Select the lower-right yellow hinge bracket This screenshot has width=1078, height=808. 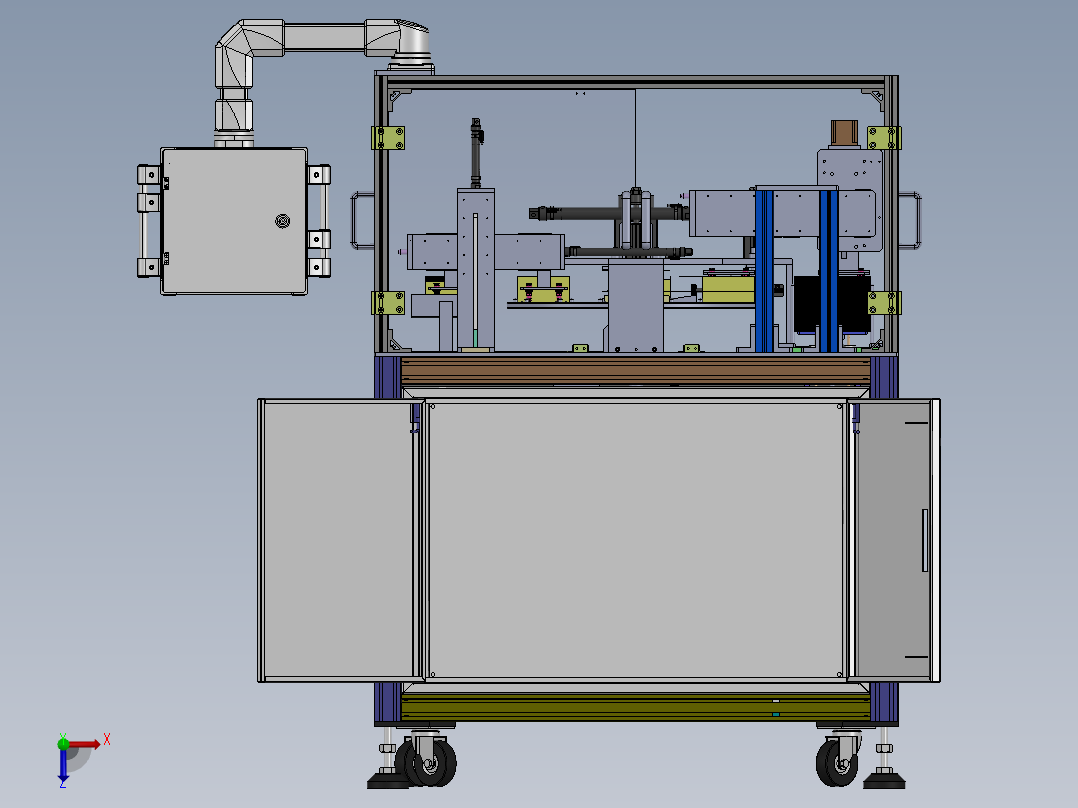[x=884, y=303]
